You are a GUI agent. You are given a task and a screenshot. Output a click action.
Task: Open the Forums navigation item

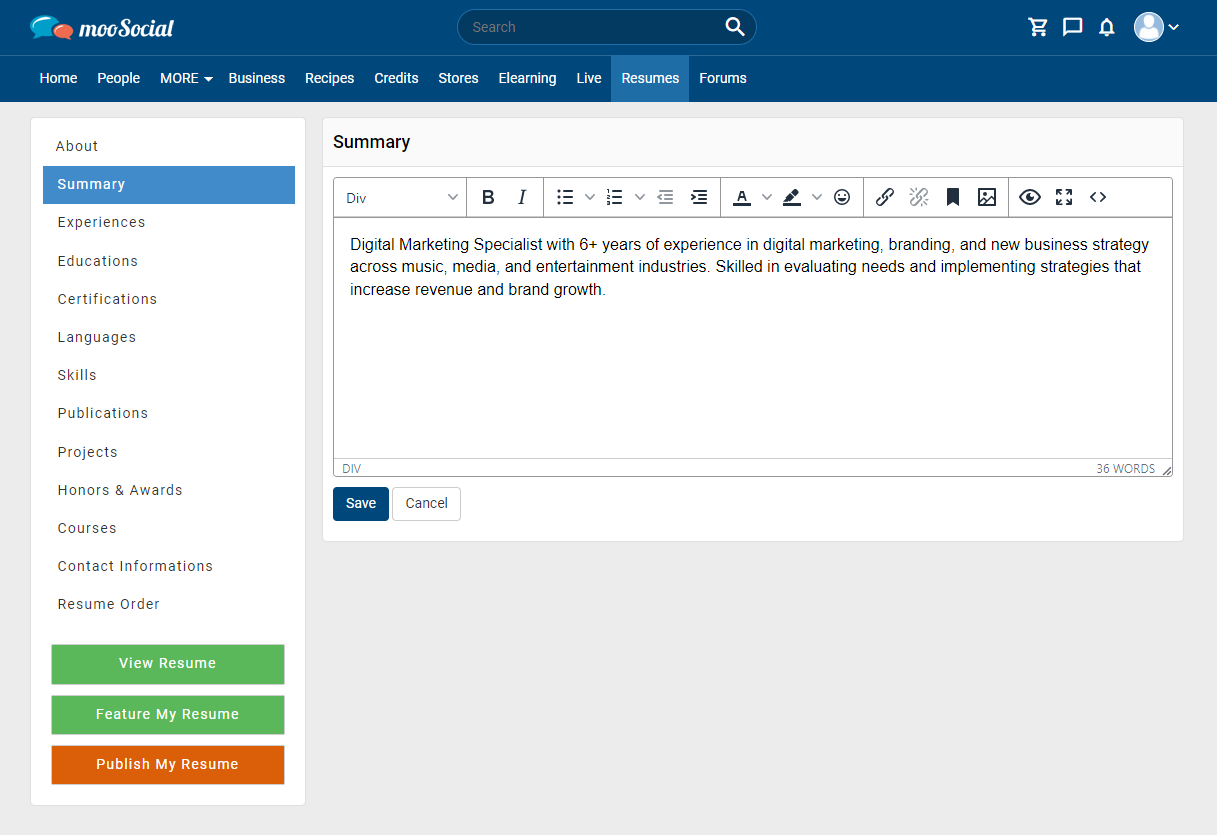point(723,78)
